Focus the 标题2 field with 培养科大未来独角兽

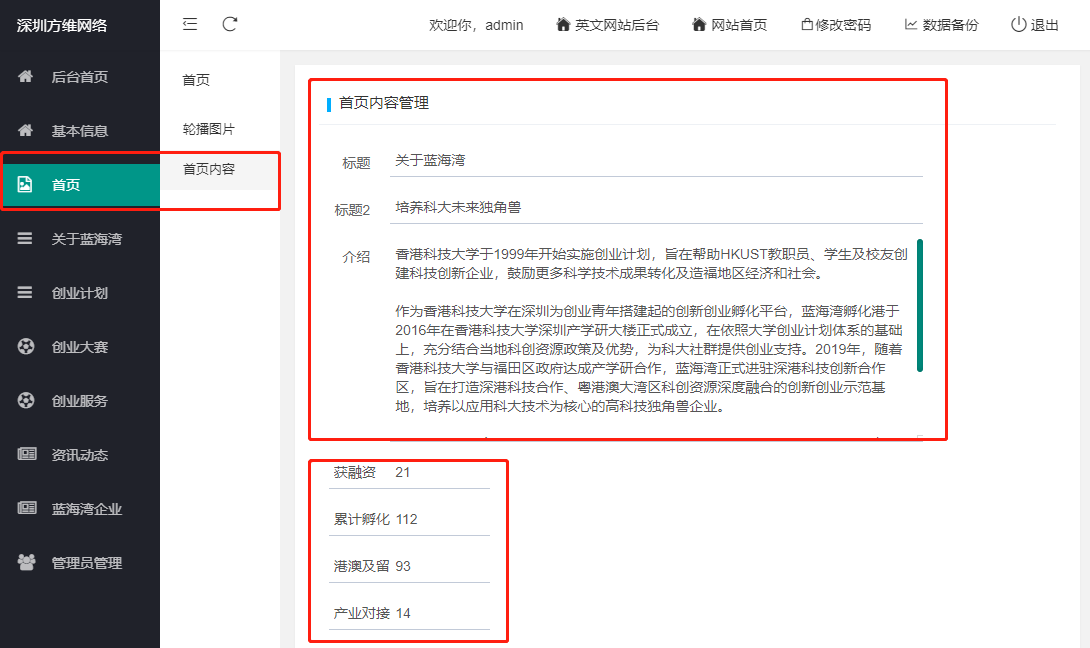pyautogui.click(x=656, y=208)
